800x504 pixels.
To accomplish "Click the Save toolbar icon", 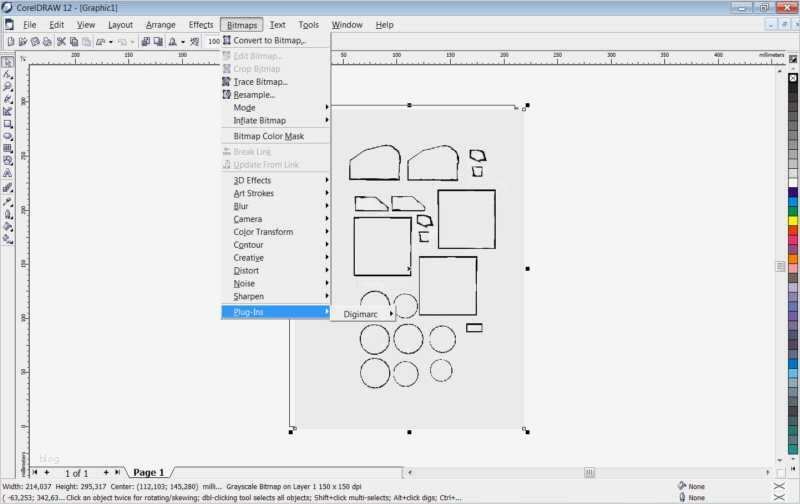I will click(x=35, y=41).
